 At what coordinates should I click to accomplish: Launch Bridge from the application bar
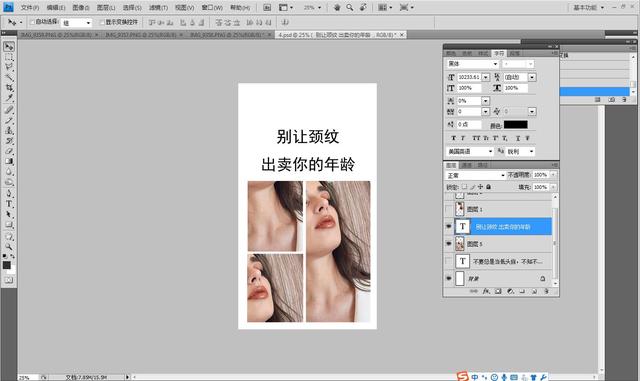(267, 7)
